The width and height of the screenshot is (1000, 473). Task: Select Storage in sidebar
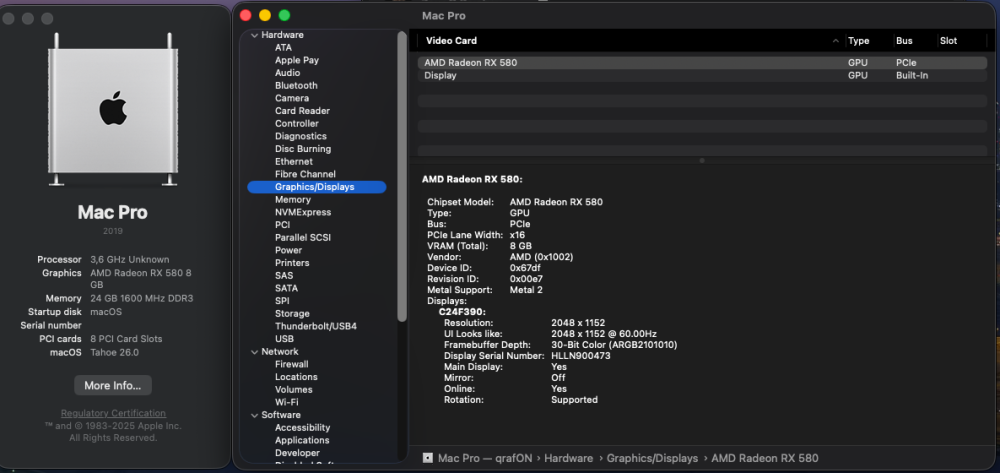point(292,314)
